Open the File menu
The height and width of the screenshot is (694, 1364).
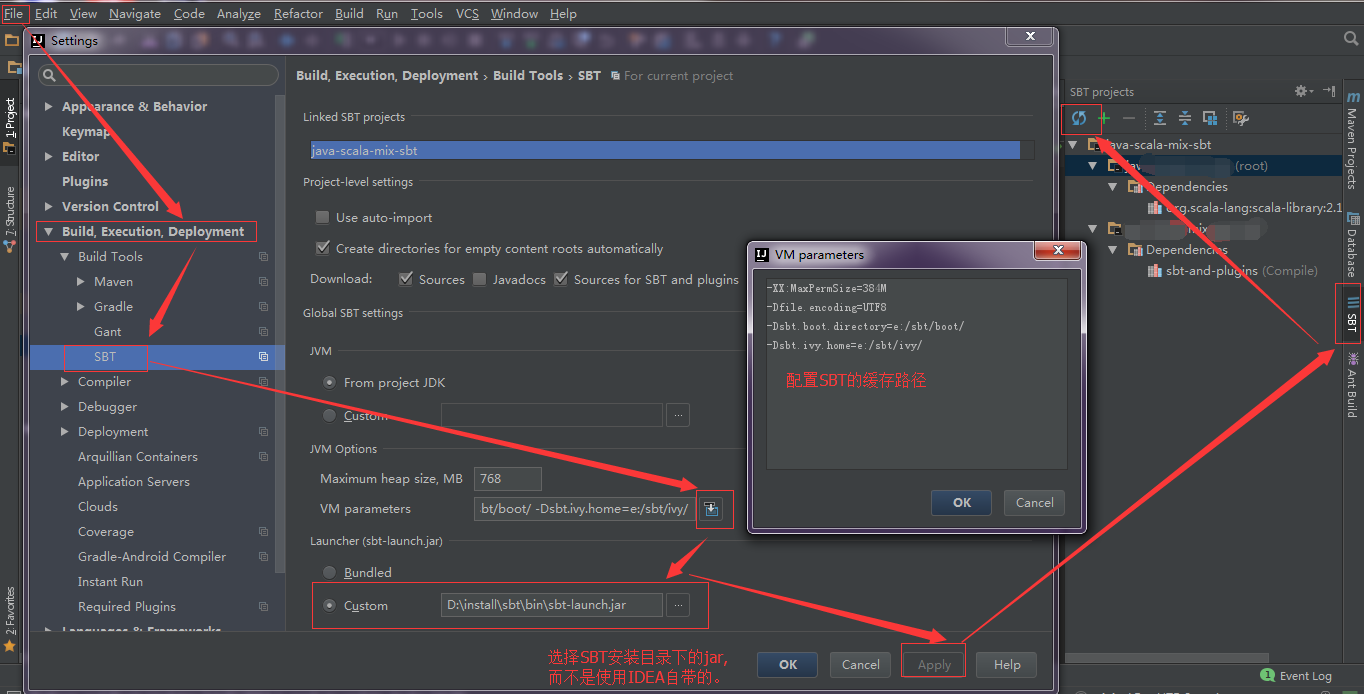pos(13,14)
